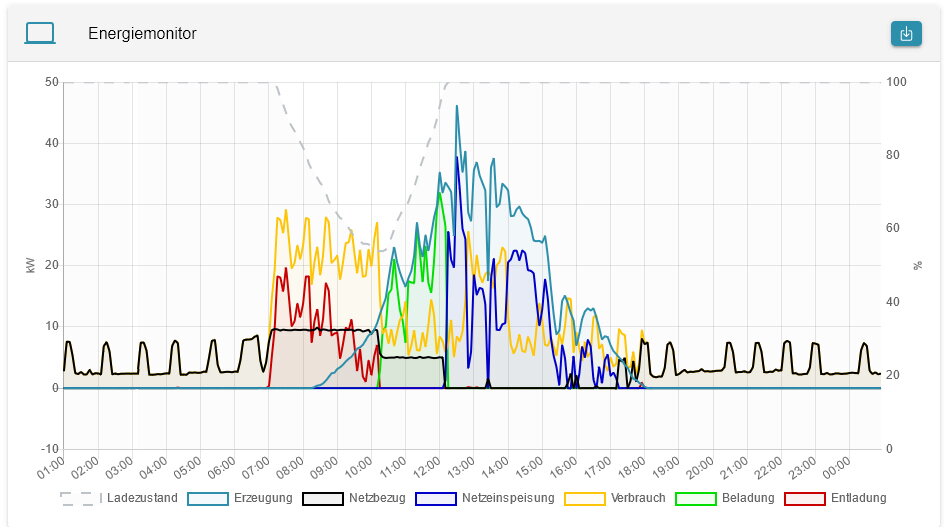Click the teal Erzeugung legend swatch

pos(208,499)
